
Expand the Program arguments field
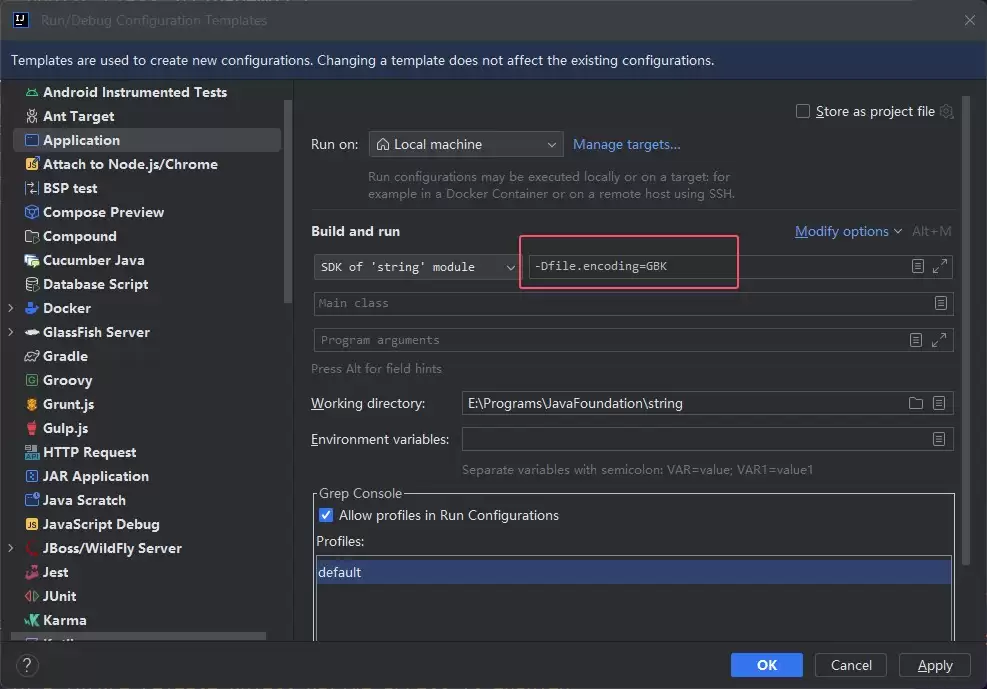coord(939,340)
